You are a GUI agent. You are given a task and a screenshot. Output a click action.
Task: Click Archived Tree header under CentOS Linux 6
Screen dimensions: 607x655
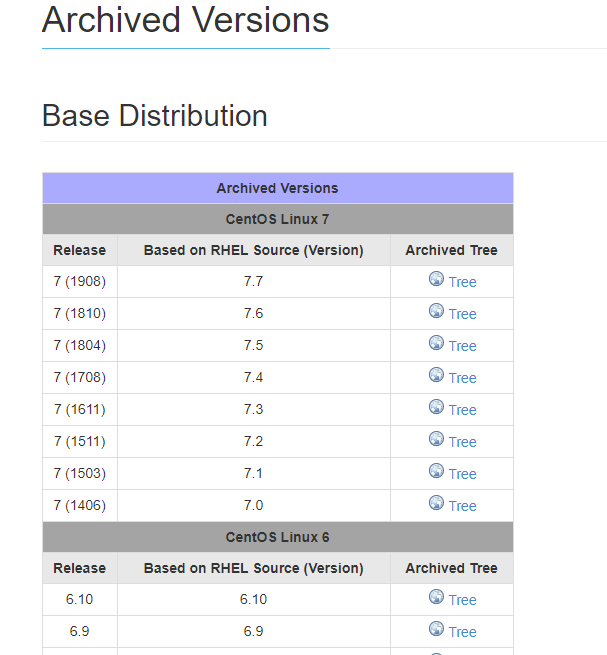(x=452, y=568)
